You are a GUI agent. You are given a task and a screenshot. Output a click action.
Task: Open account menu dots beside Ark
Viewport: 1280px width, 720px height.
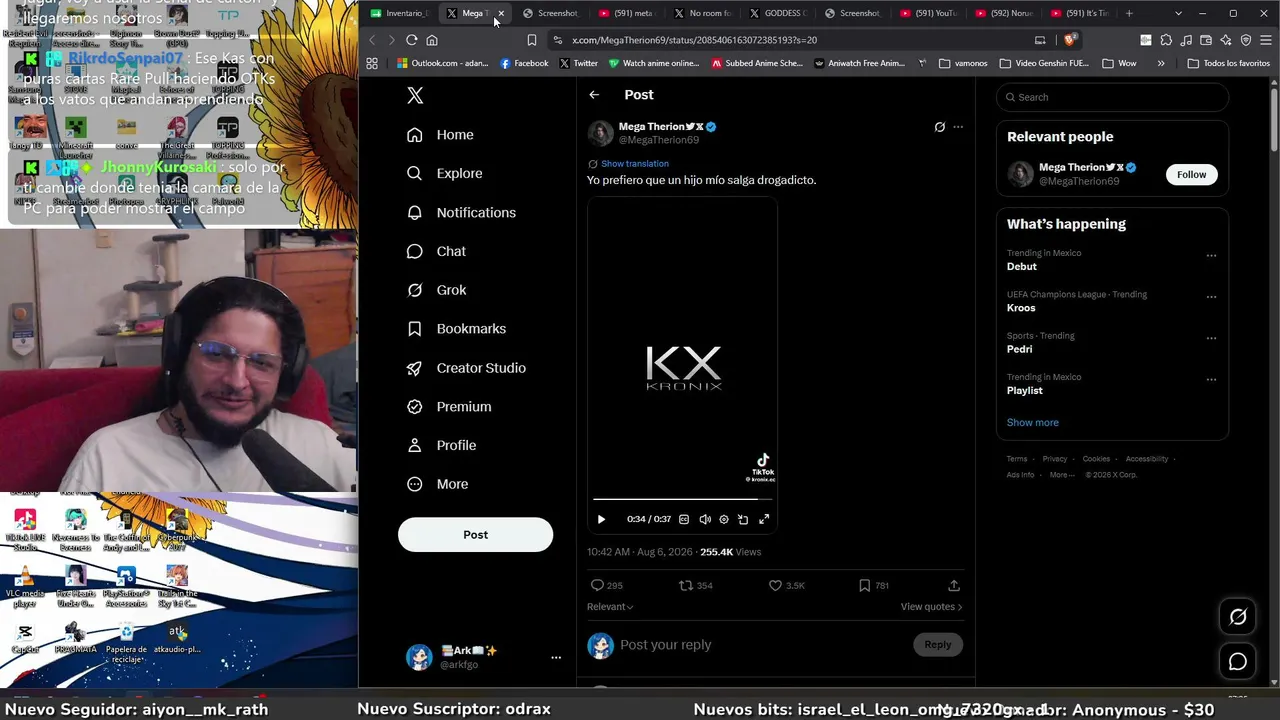[x=556, y=657]
